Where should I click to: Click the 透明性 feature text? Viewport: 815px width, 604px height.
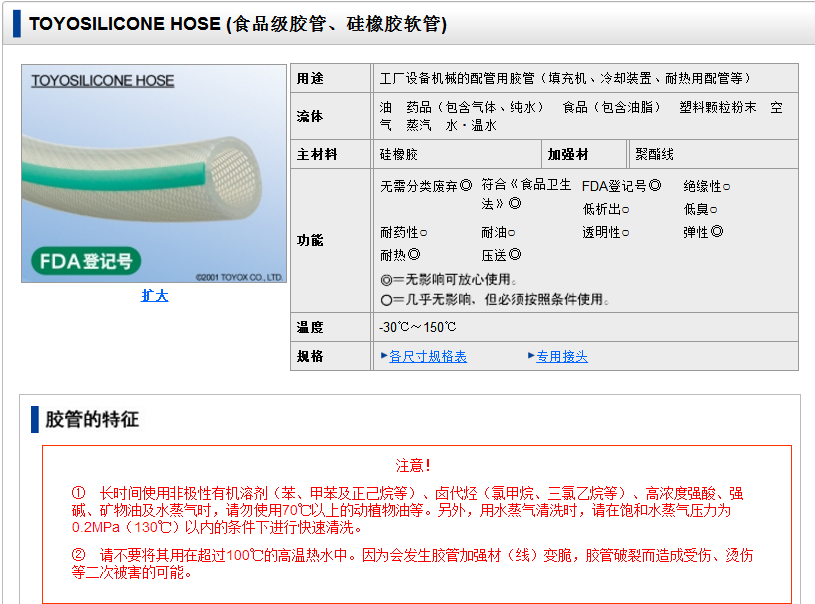pos(606,232)
